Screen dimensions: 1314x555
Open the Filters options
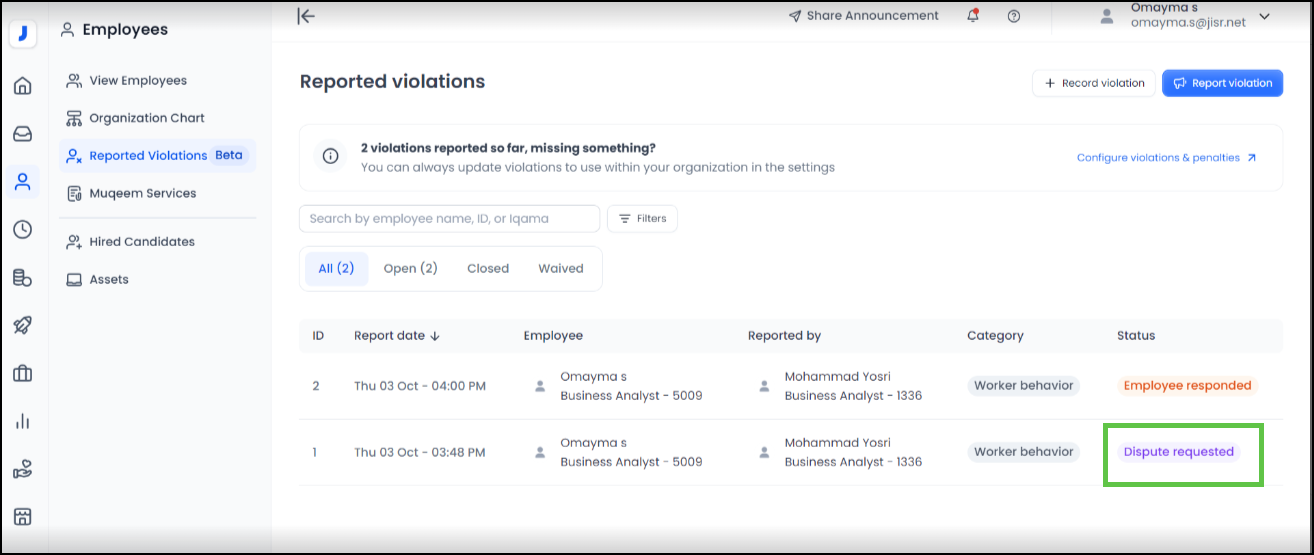[x=642, y=219]
